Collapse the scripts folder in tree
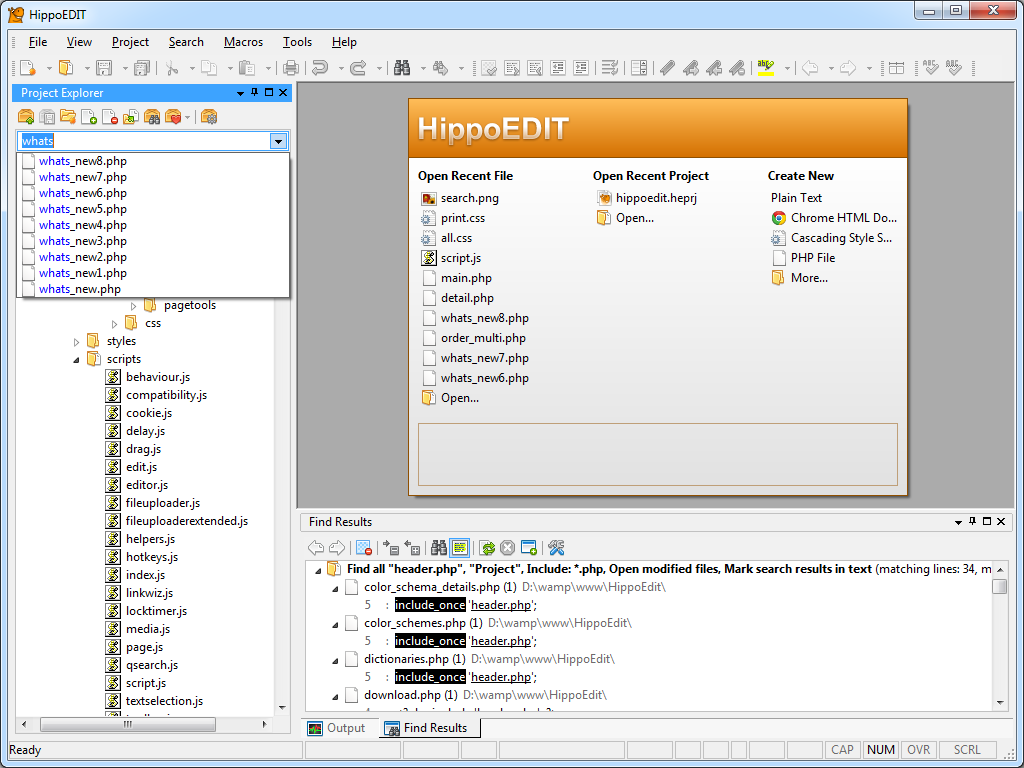Viewport: 1024px width, 768px height. 76,359
